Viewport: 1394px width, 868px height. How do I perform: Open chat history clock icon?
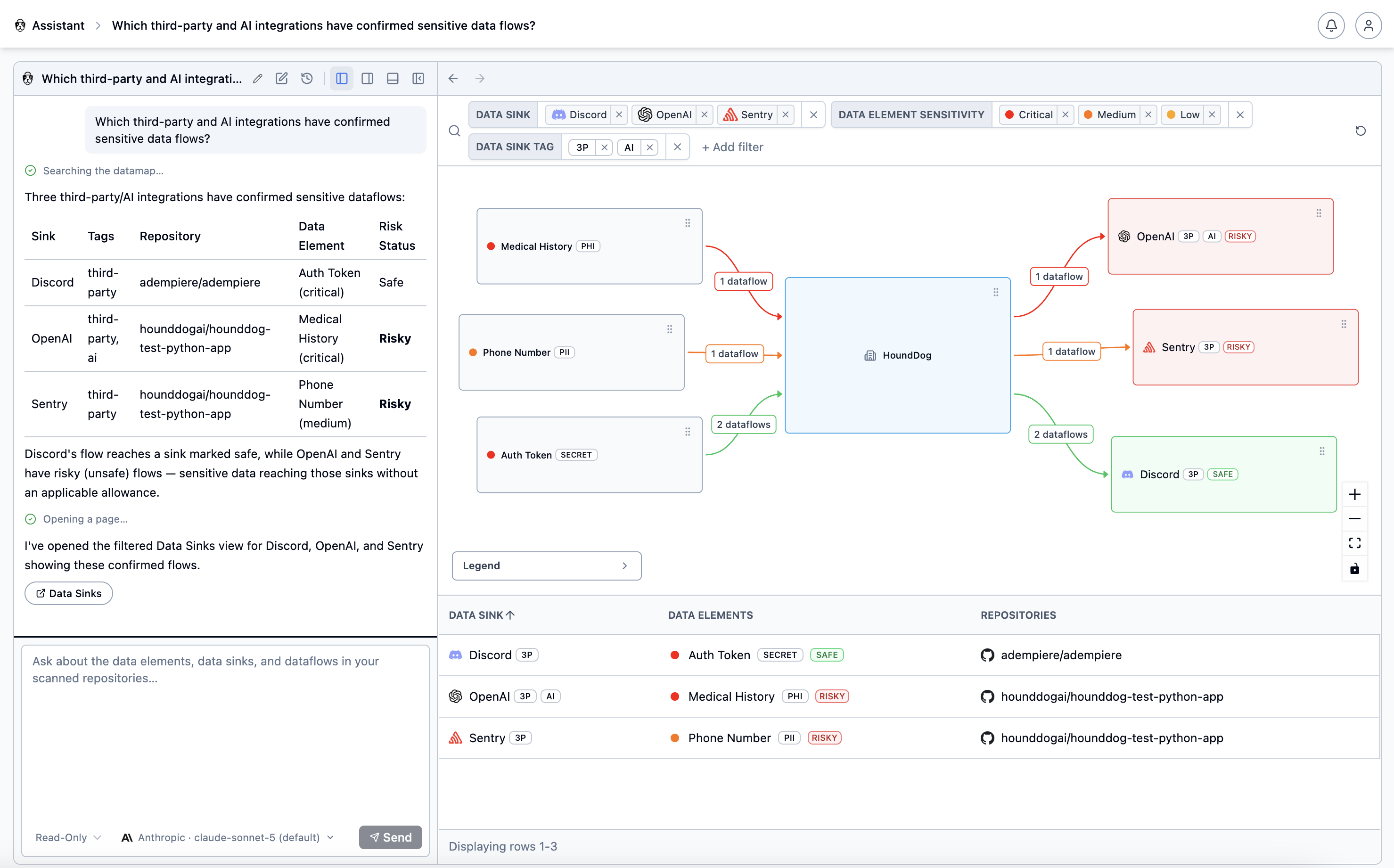click(x=307, y=79)
